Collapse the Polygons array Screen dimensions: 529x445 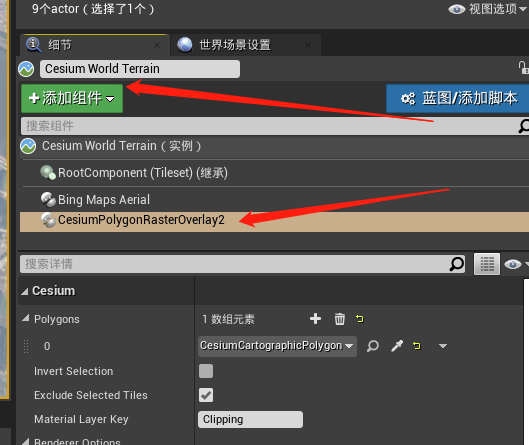26,318
